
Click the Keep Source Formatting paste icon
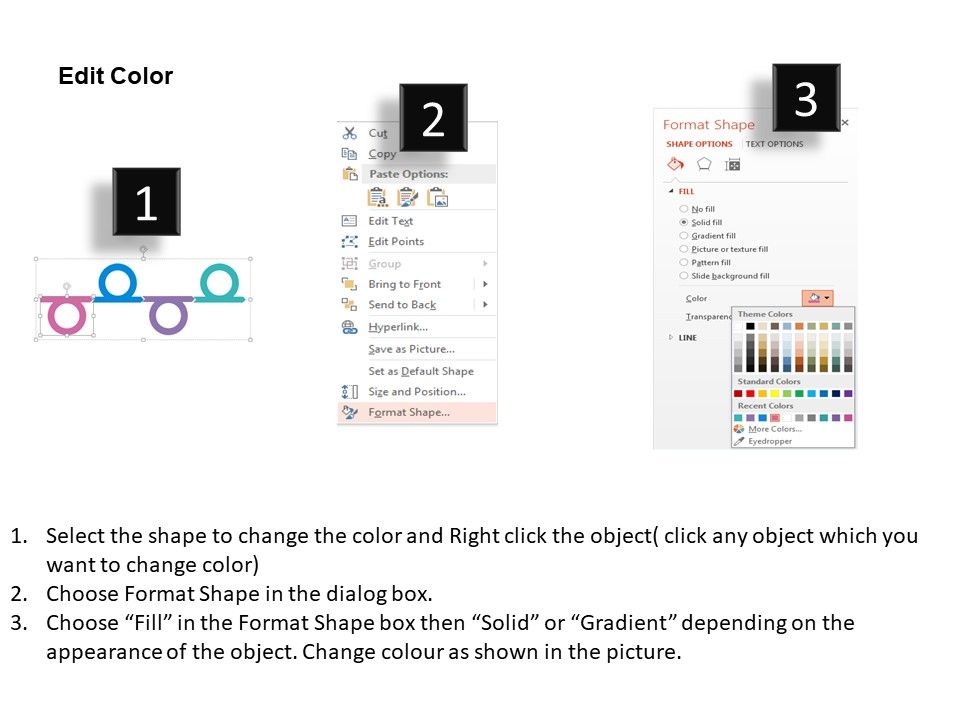click(x=407, y=197)
